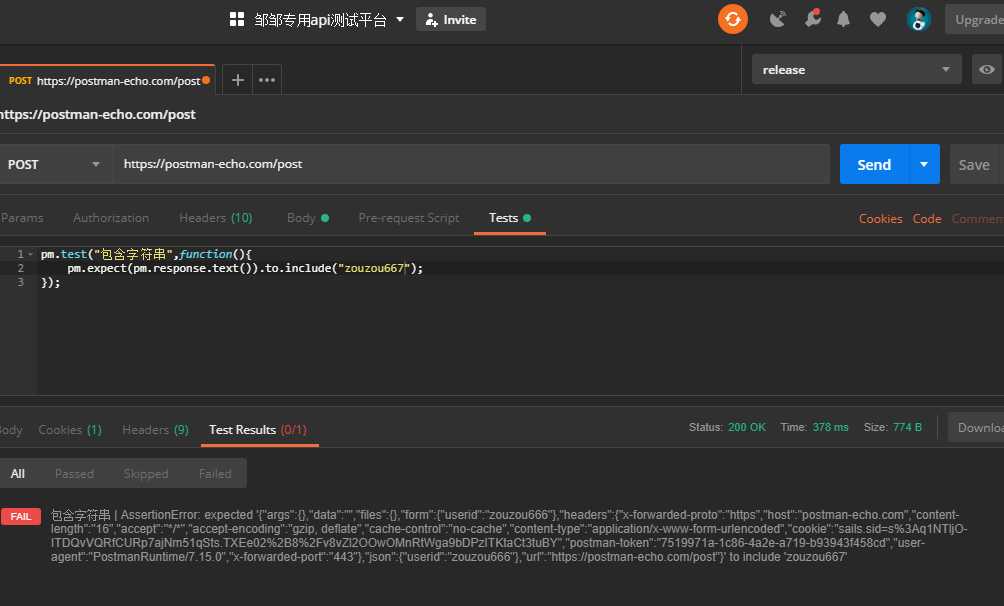Viewport: 1004px width, 606px height.
Task: Click the Save button
Action: (x=974, y=165)
